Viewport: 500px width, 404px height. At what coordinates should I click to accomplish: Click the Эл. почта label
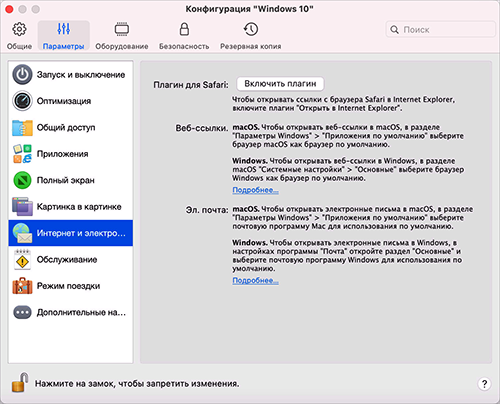(x=207, y=210)
